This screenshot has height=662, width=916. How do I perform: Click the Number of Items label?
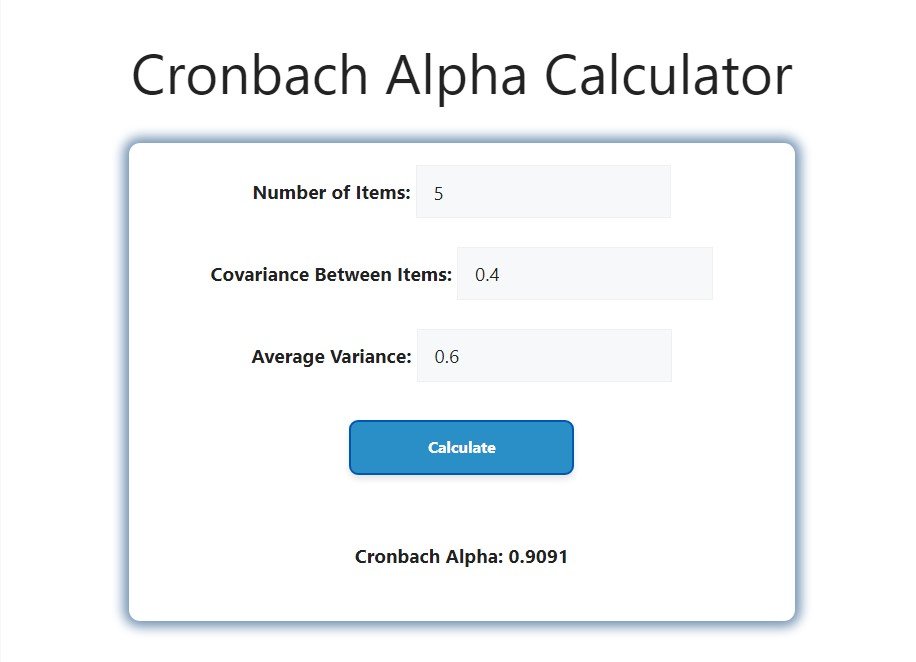coord(331,193)
